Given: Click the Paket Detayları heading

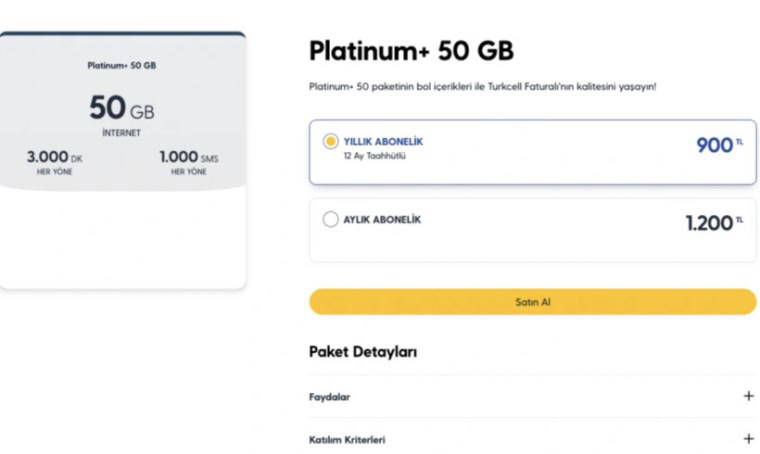Looking at the screenshot, I should click(x=363, y=352).
